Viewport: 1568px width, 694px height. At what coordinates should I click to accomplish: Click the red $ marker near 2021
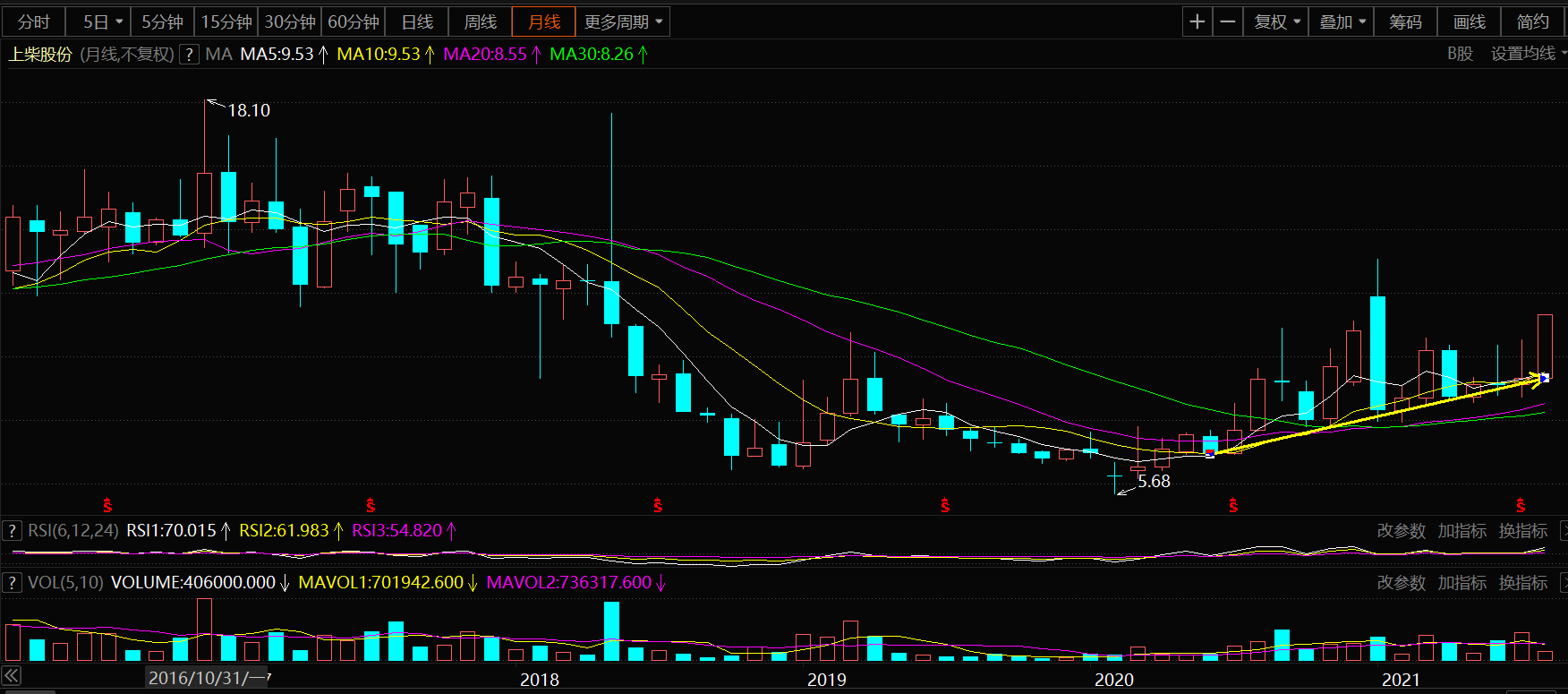(x=1520, y=506)
